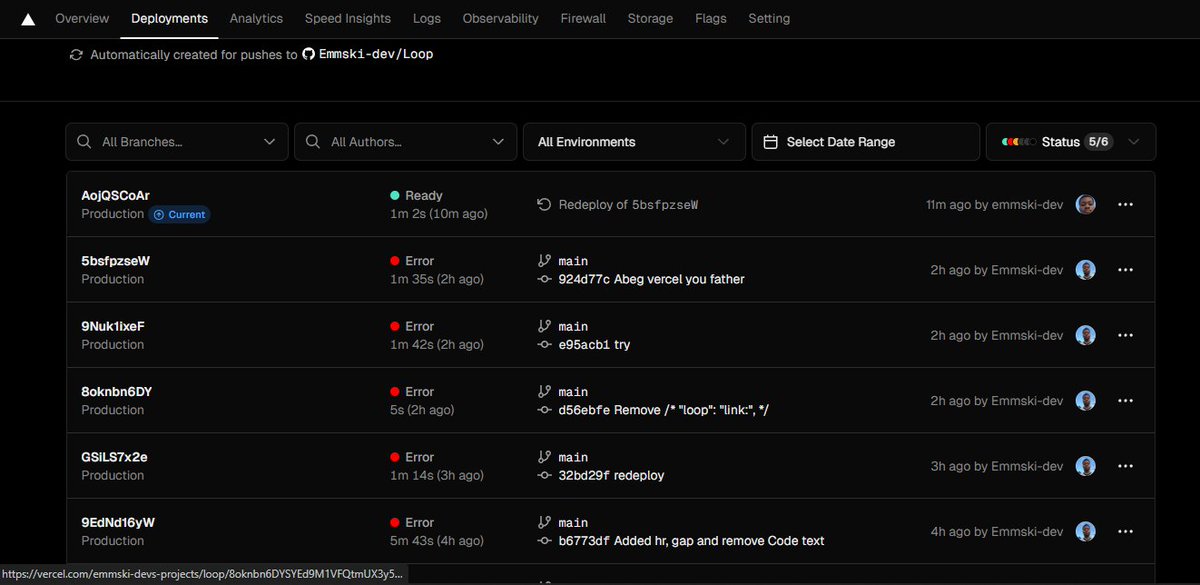The height and width of the screenshot is (585, 1200).
Task: Click the redeploy icon beside 5bsfpzseW text
Action: tap(544, 204)
